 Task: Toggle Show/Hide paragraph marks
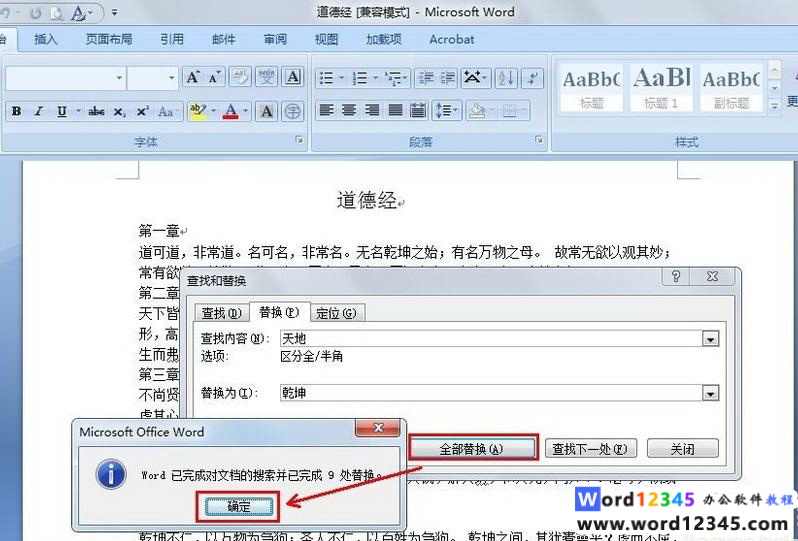(x=532, y=78)
